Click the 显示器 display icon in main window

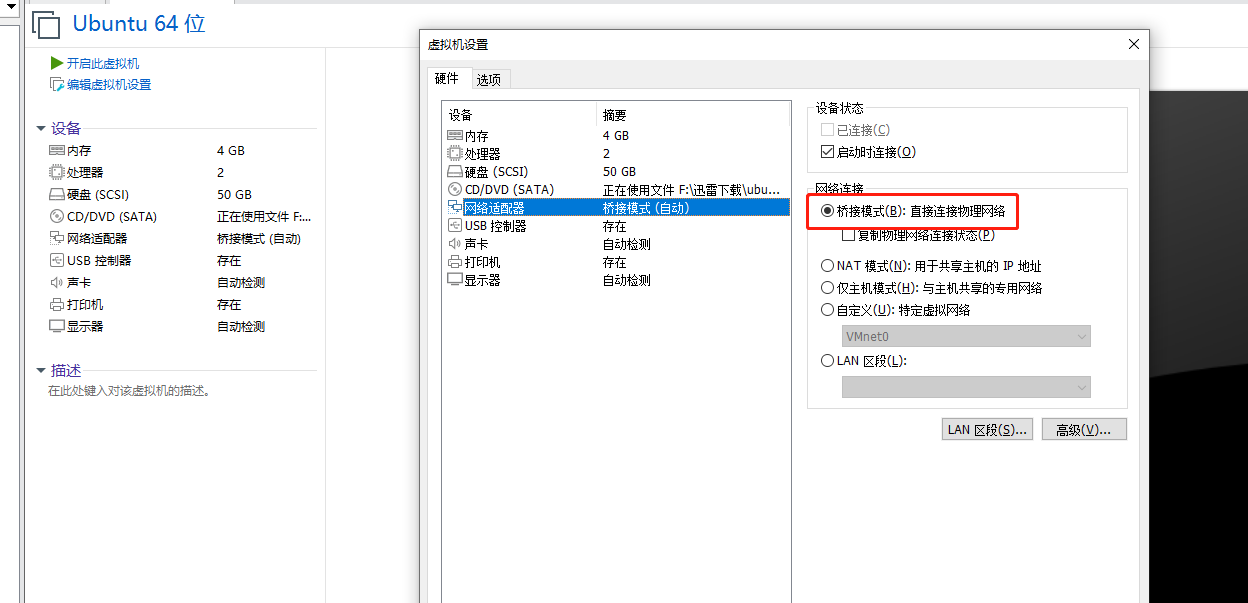click(x=56, y=326)
